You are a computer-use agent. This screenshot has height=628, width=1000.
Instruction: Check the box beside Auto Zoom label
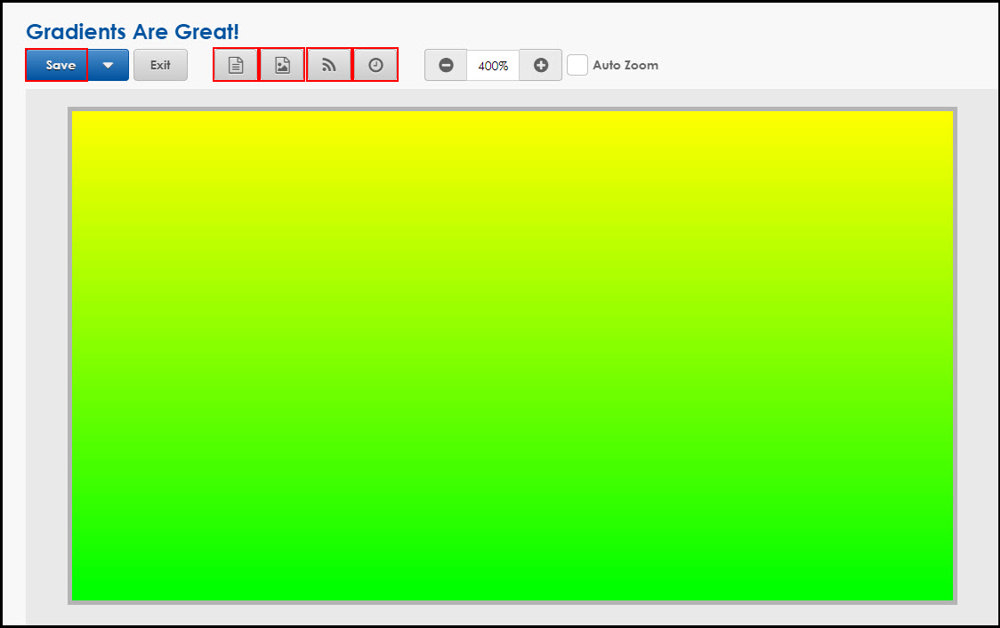577,64
